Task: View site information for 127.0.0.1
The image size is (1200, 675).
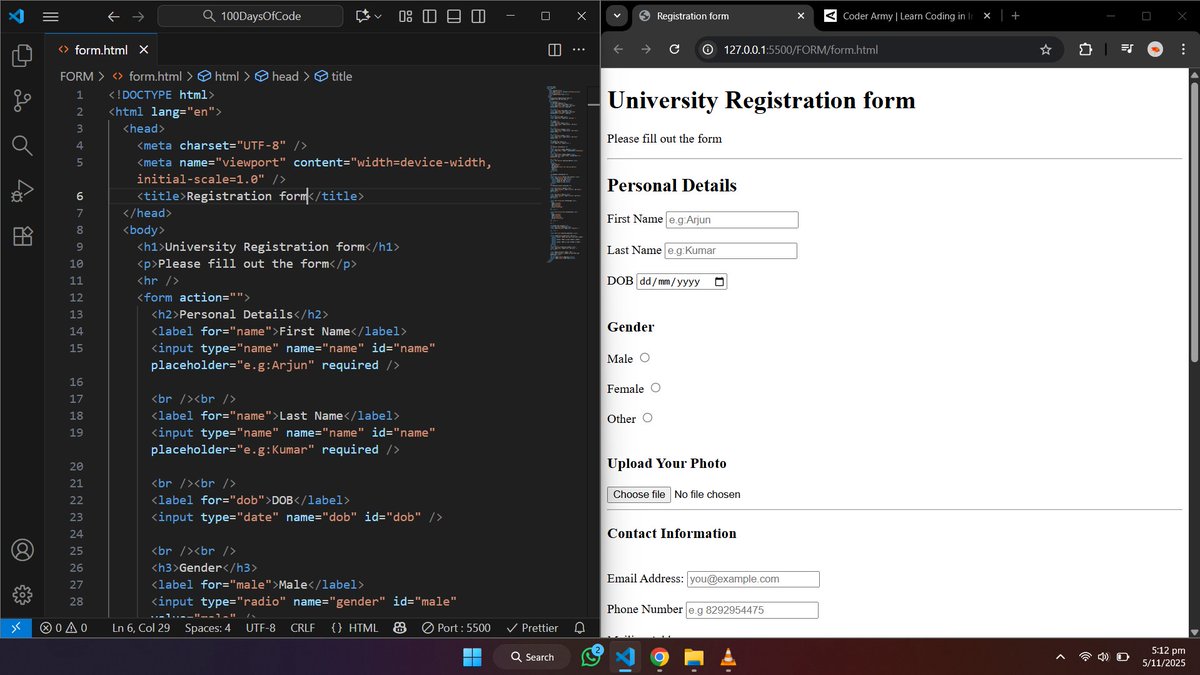Action: tap(707, 50)
